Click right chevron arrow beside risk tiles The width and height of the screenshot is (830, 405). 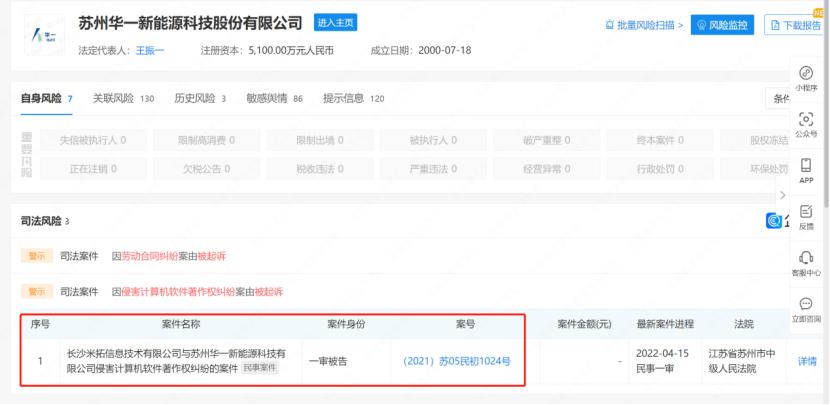click(x=783, y=195)
